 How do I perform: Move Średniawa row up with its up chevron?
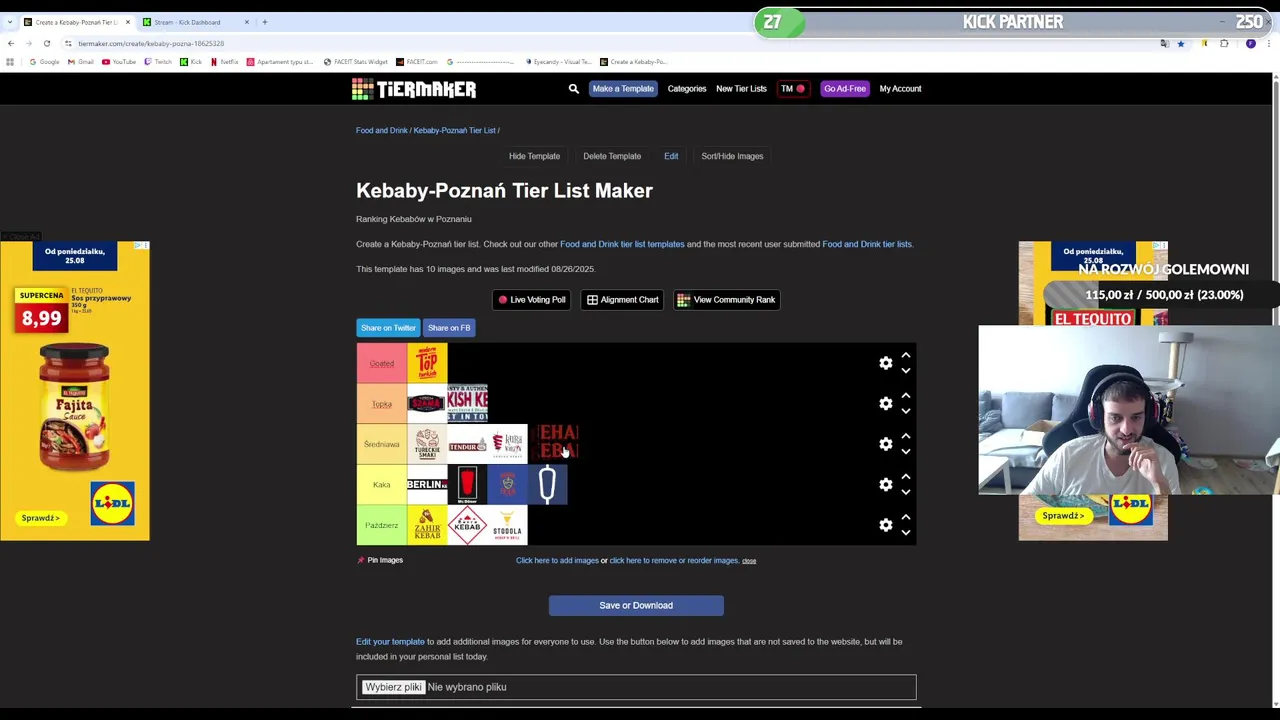(905, 436)
